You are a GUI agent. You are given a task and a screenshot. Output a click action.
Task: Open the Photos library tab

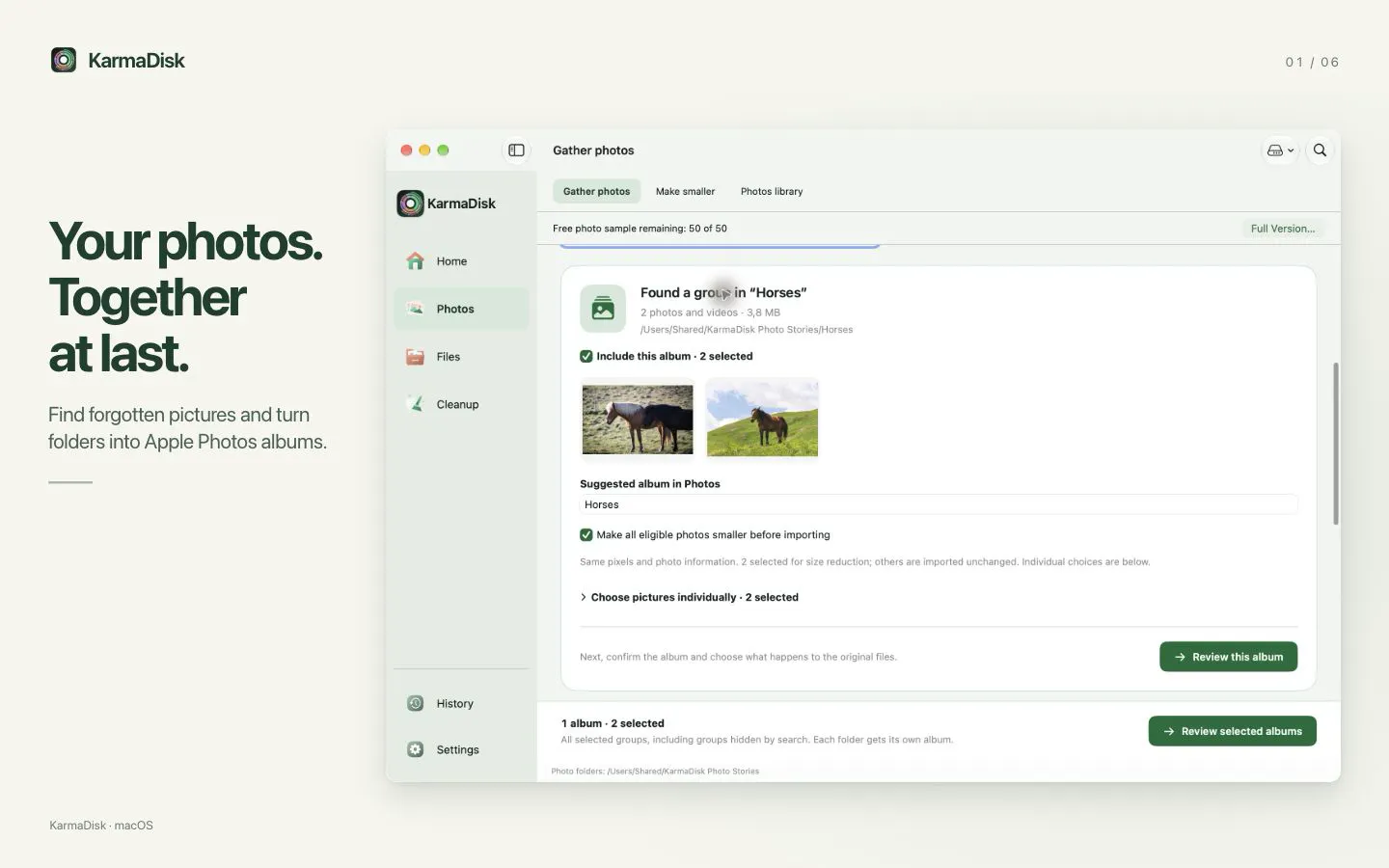(772, 191)
